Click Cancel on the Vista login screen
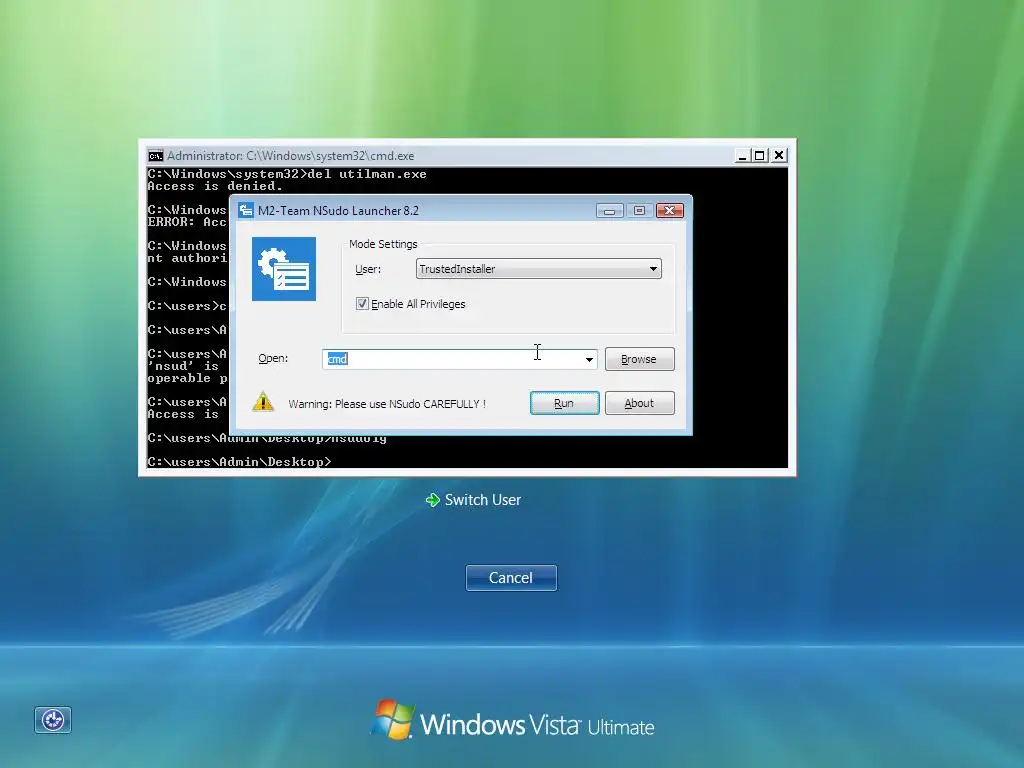Screen dimensions: 1024x768 tap(511, 578)
